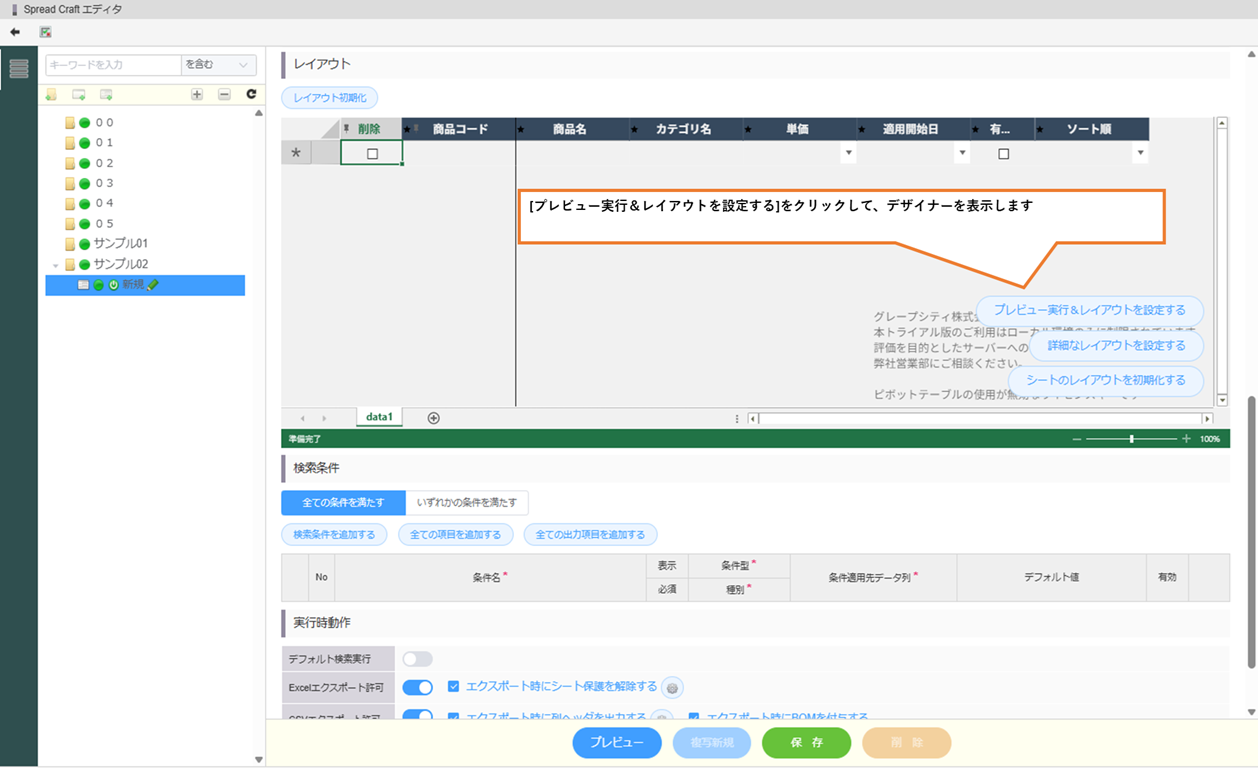The width and height of the screenshot is (1258, 768).
Task: Select the data1 sheet tab
Action: (379, 417)
